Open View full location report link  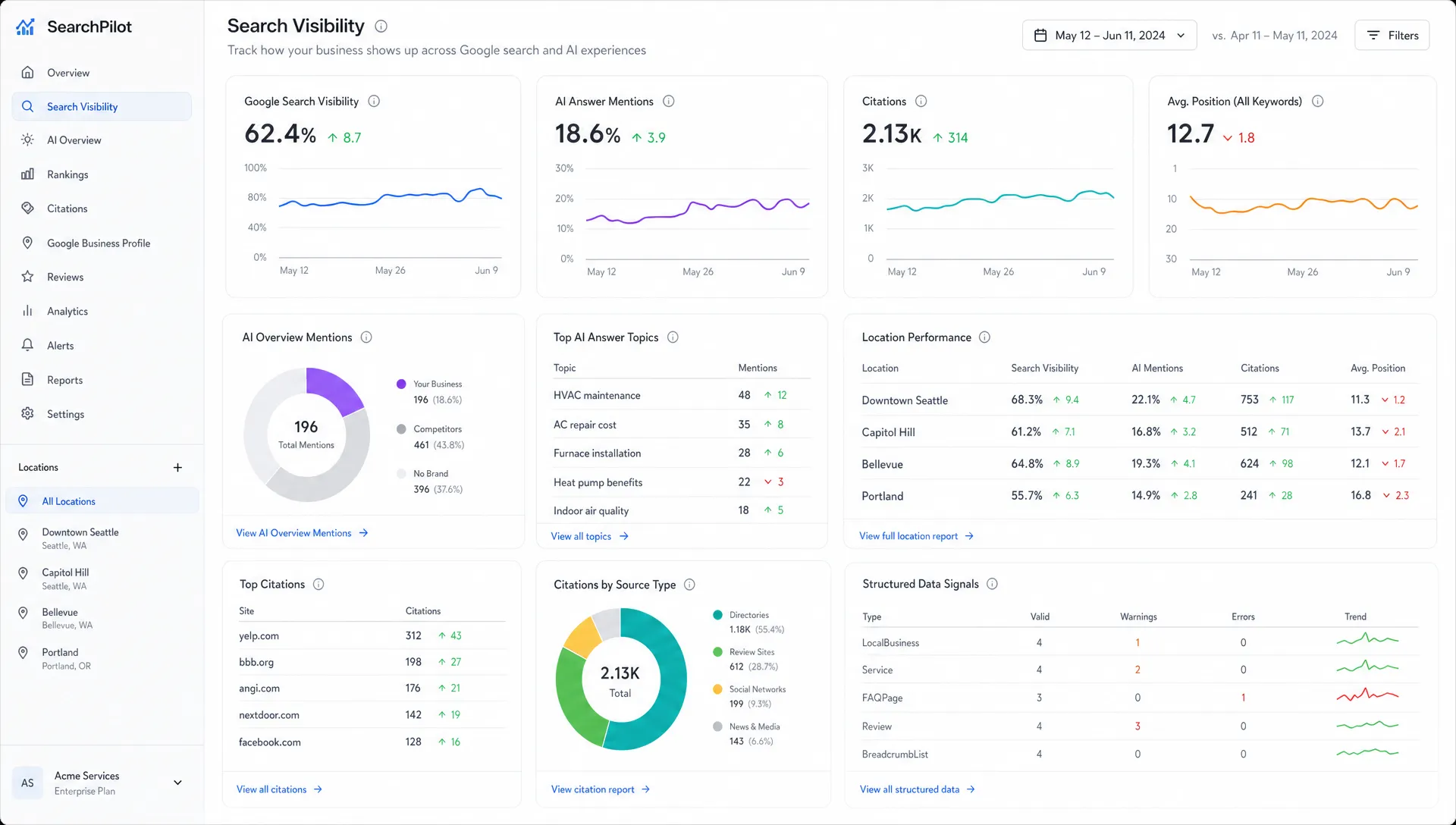coord(916,536)
